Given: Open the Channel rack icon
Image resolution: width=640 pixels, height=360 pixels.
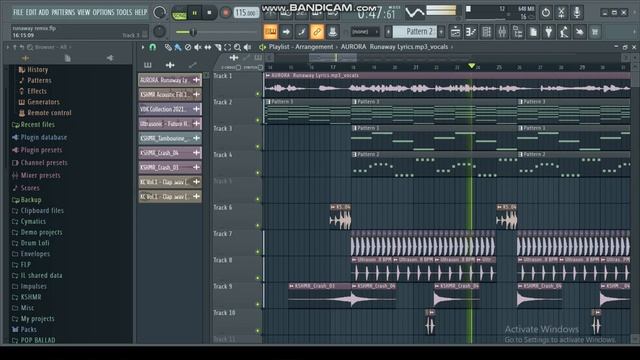Looking at the screenshot, I should pos(487,32).
